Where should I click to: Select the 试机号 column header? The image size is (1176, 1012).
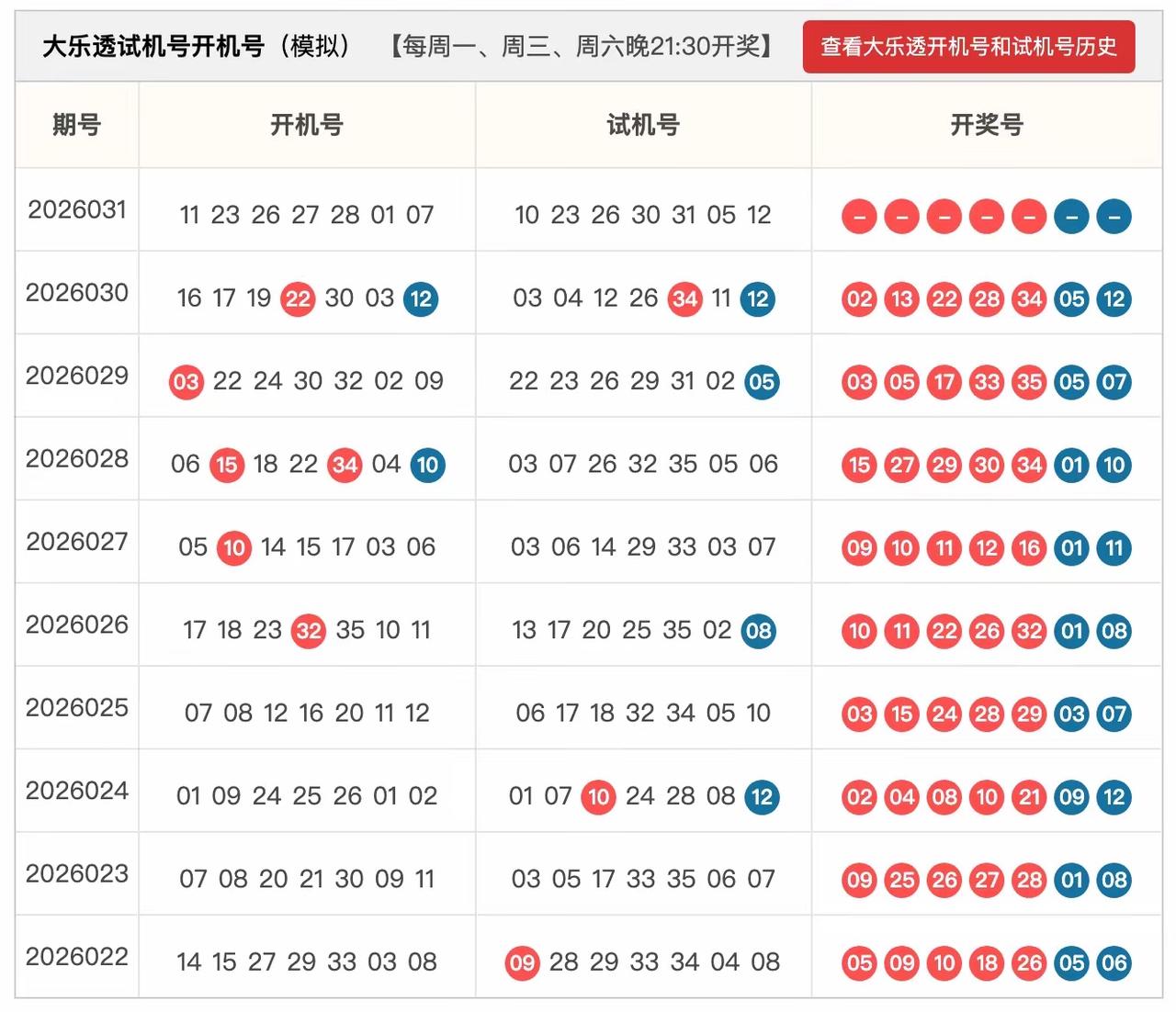pyautogui.click(x=642, y=126)
